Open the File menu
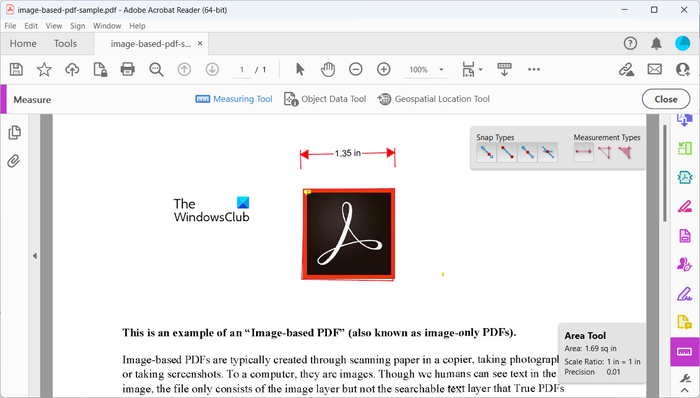The image size is (700, 398). 10,26
